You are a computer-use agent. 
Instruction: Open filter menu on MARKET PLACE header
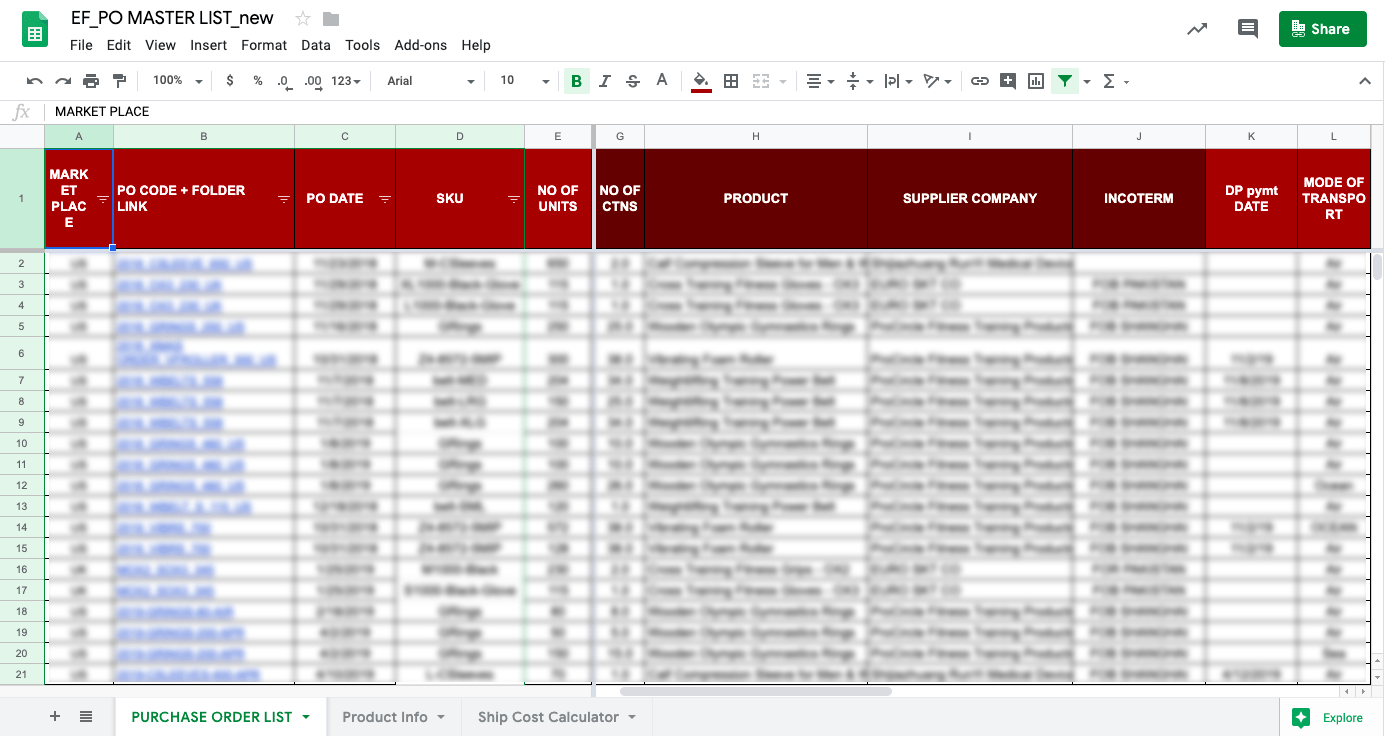coord(103,199)
